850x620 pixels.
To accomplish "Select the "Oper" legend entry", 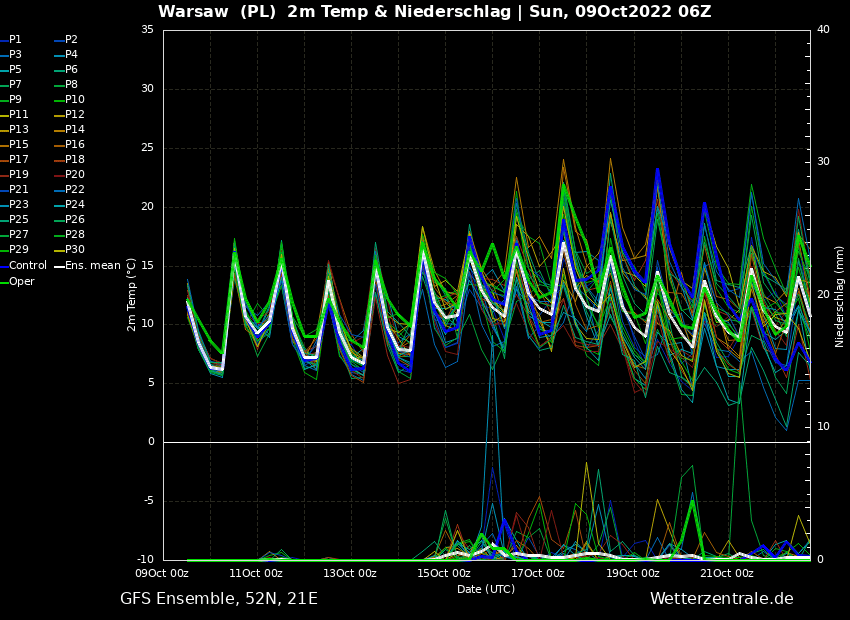I will (17, 281).
